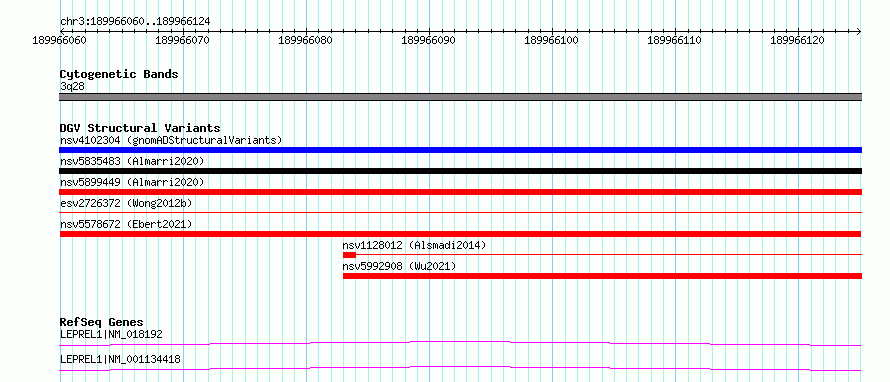This screenshot has height=382, width=890.
Task: Click the LEPREL1|NM_001134418 gene label
Action: [x=121, y=359]
